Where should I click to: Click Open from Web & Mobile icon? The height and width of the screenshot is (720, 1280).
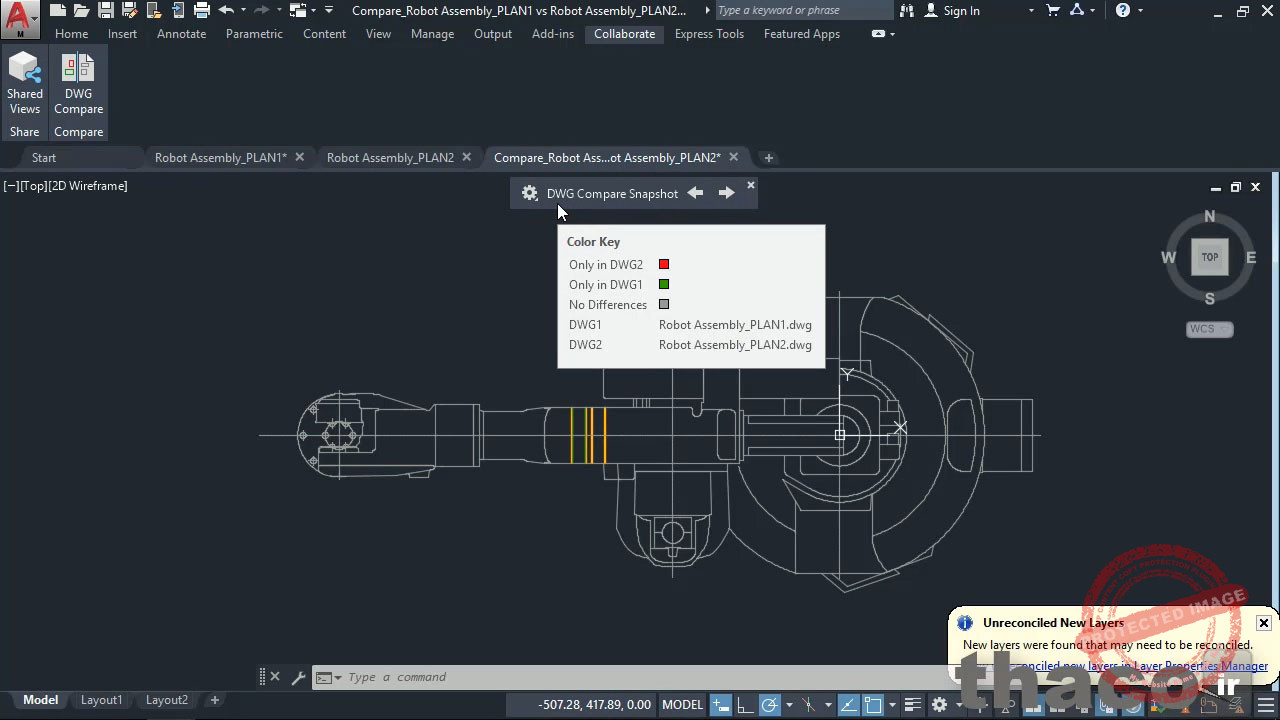(x=153, y=11)
